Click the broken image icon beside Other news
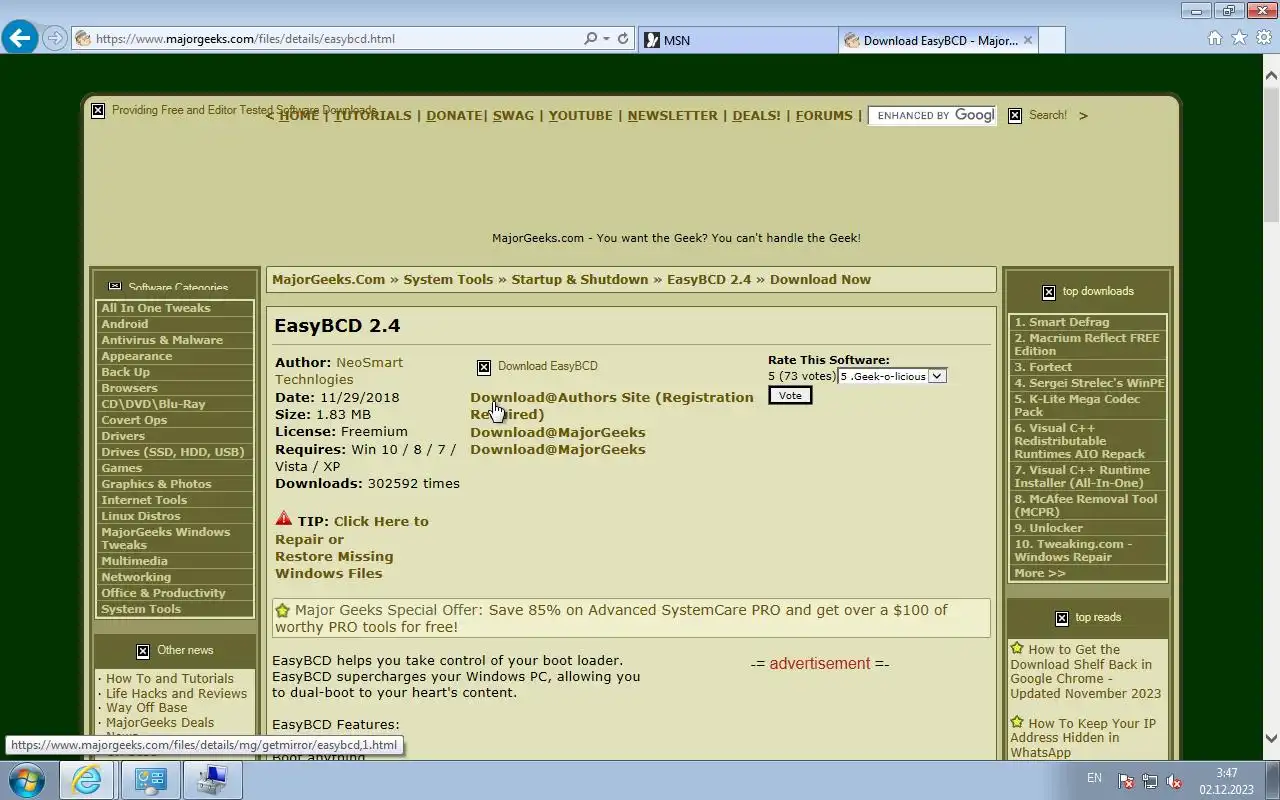The width and height of the screenshot is (1280, 800). [143, 651]
